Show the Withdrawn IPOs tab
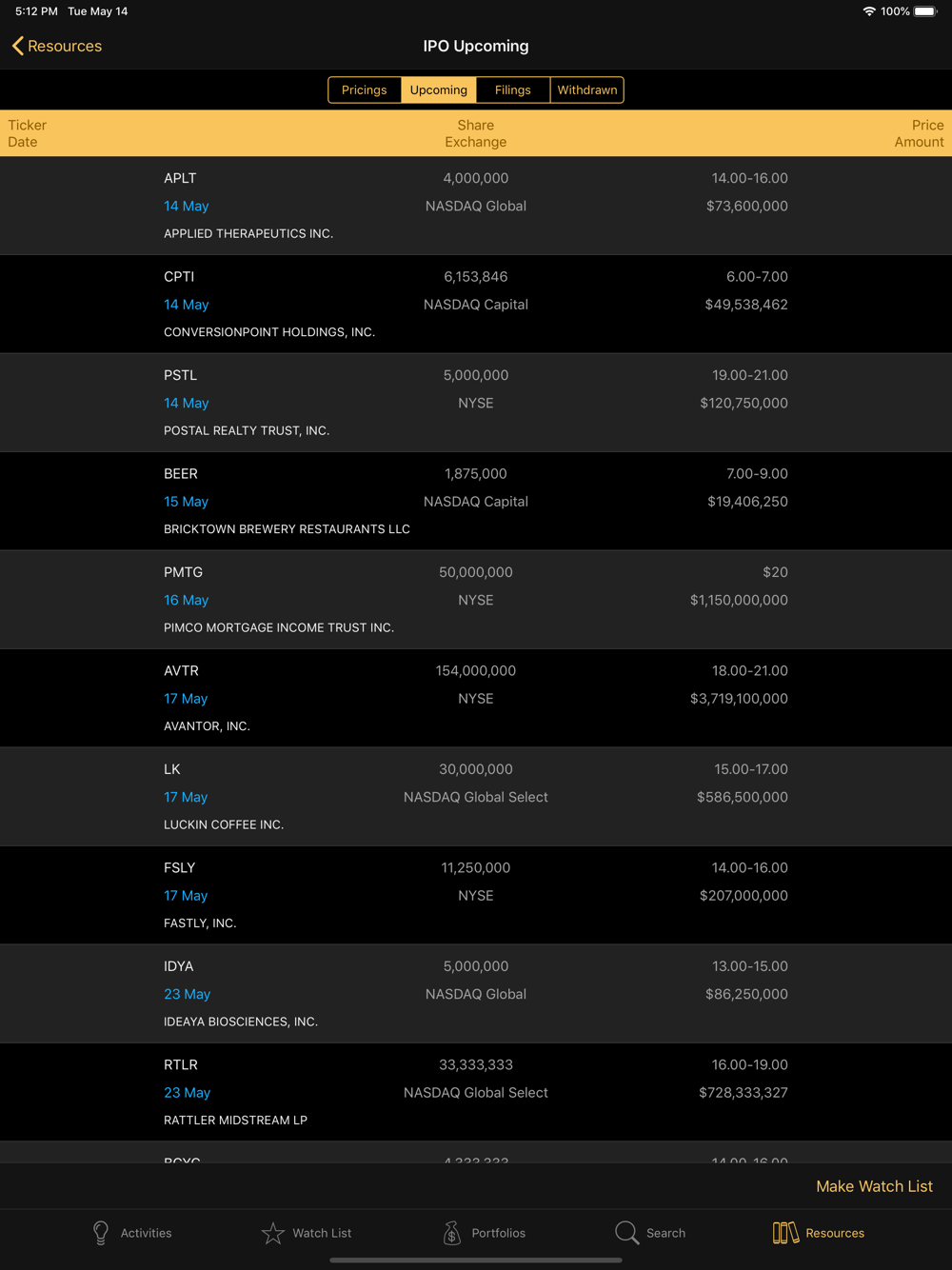This screenshot has height=1270, width=952. click(587, 89)
